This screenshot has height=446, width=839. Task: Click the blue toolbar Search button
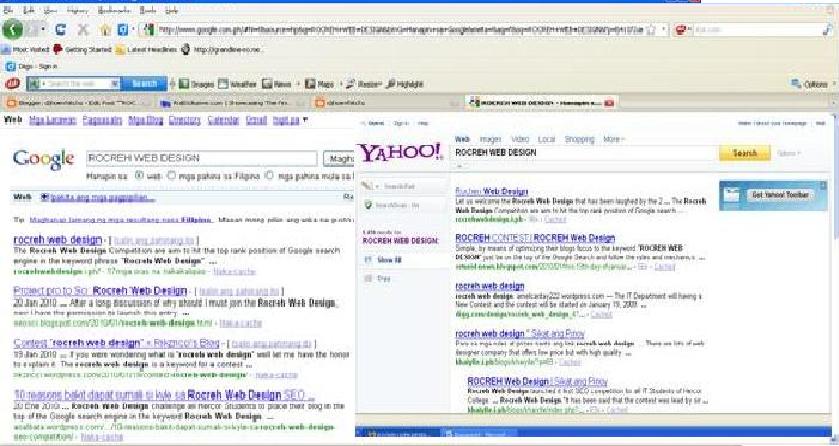pos(144,84)
